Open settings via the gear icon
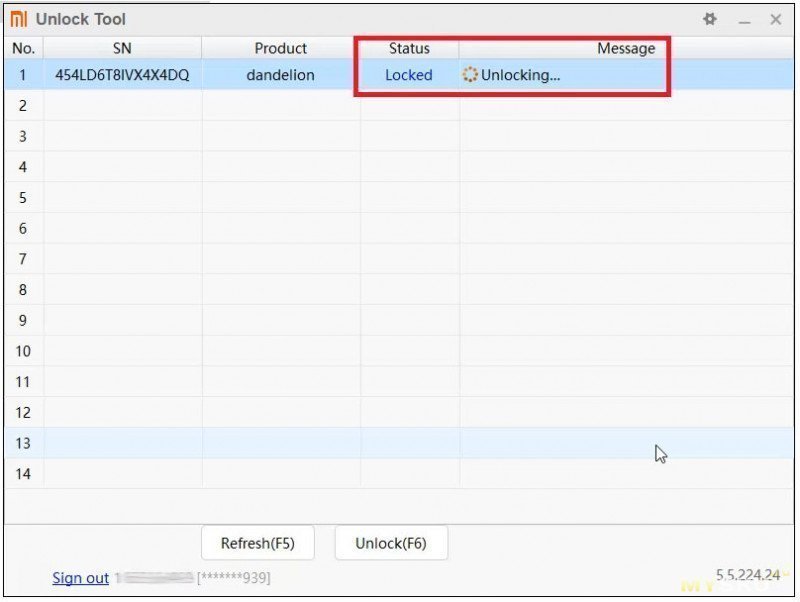This screenshot has height=602, width=800. 710,19
